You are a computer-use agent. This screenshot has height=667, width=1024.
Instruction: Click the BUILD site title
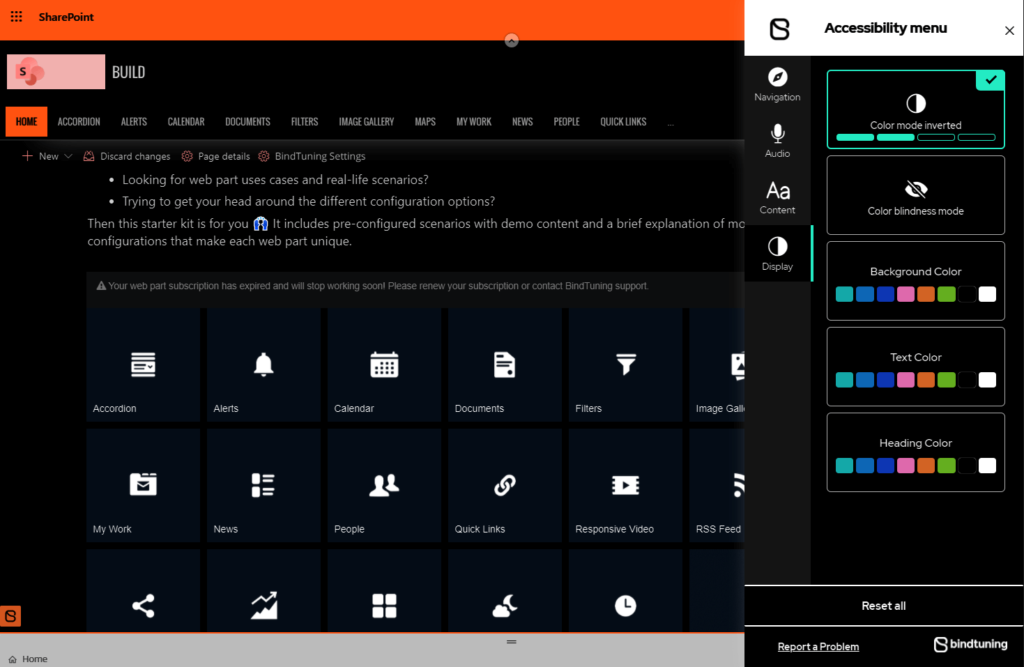[x=129, y=72]
